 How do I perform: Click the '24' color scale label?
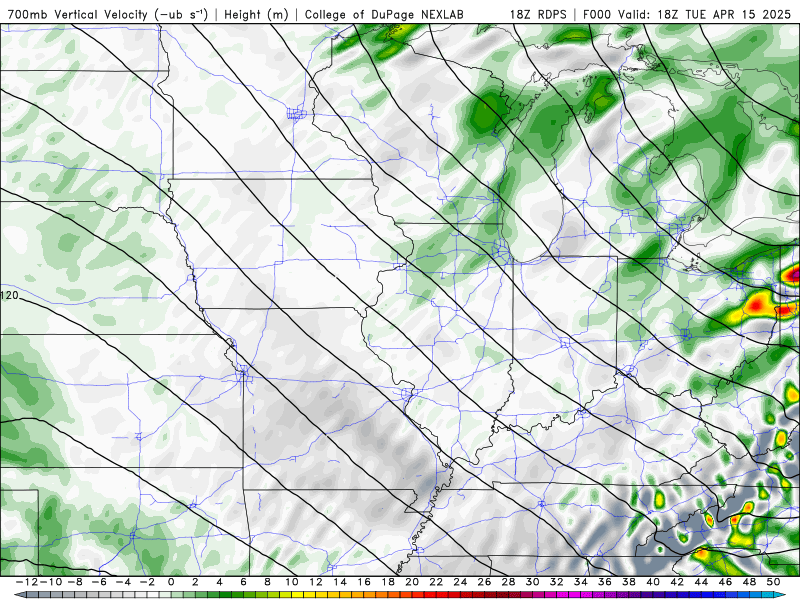460,582
